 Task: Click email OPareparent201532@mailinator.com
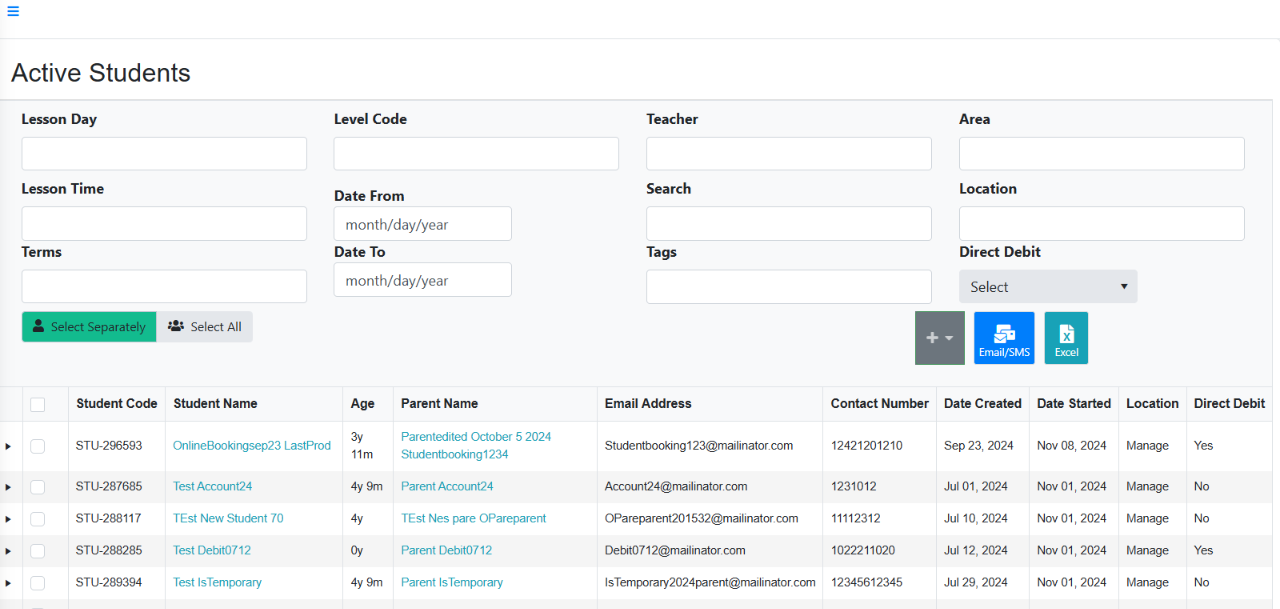point(702,519)
